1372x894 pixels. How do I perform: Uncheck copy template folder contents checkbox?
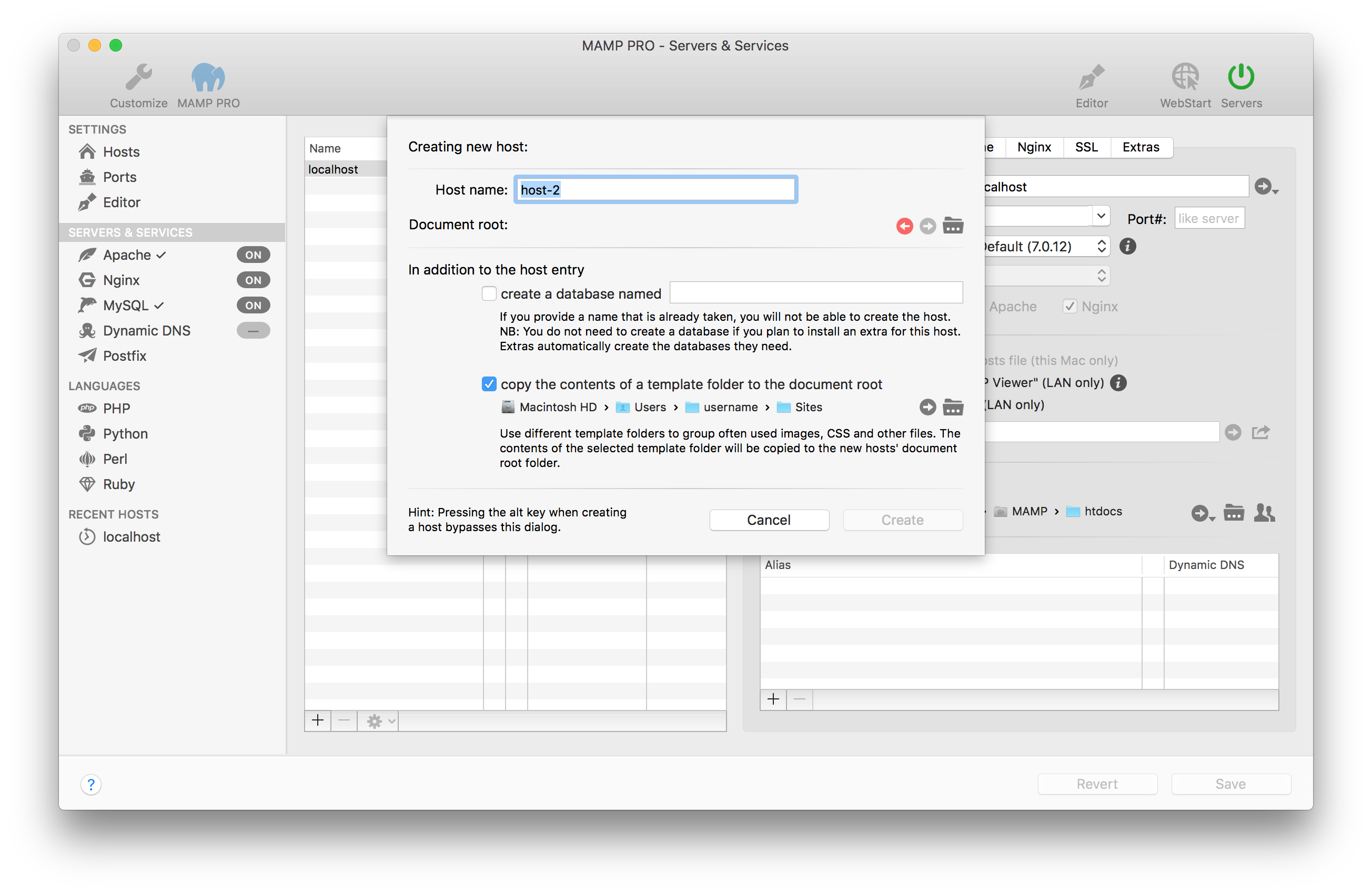pos(489,384)
